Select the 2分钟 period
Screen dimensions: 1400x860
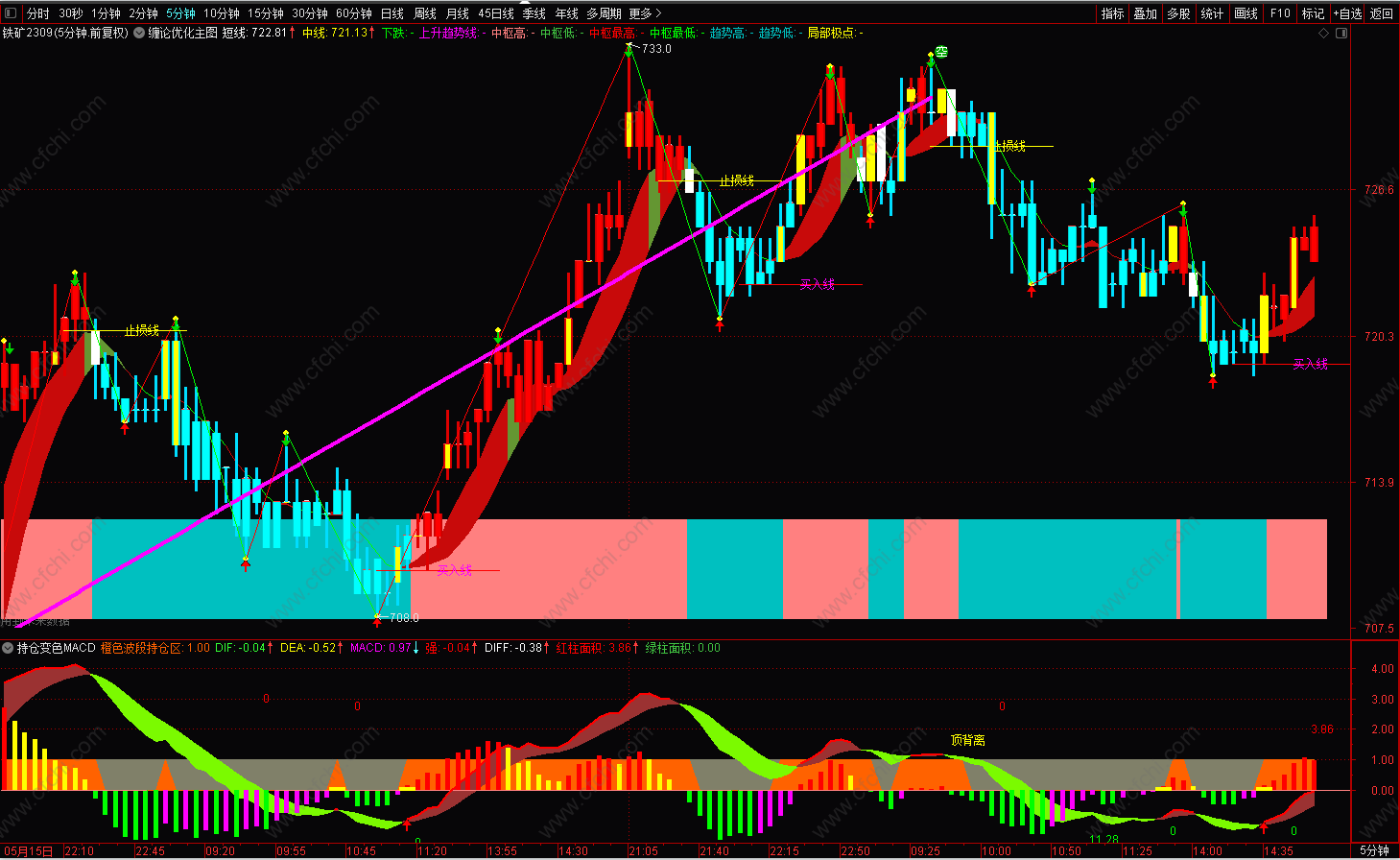[143, 13]
